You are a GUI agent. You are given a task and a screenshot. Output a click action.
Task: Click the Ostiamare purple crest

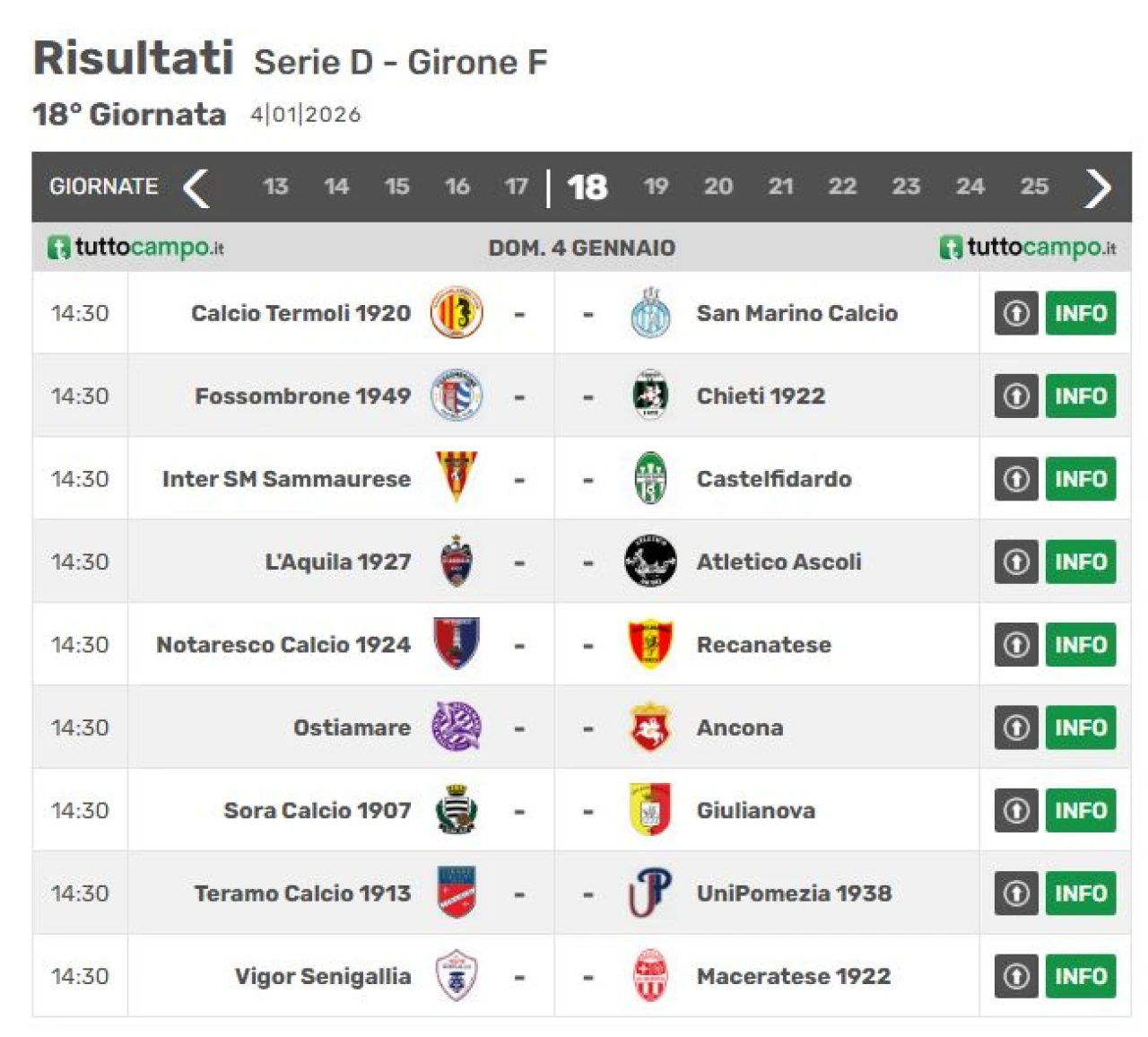click(457, 727)
